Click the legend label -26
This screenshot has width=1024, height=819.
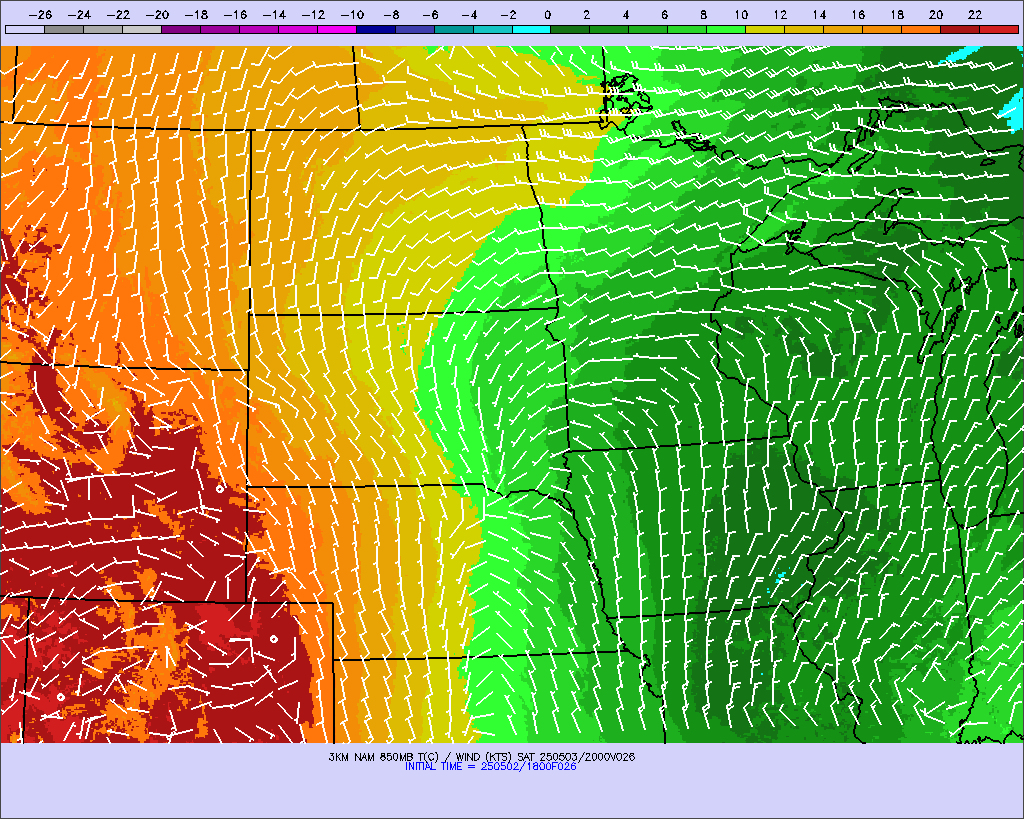click(x=40, y=15)
